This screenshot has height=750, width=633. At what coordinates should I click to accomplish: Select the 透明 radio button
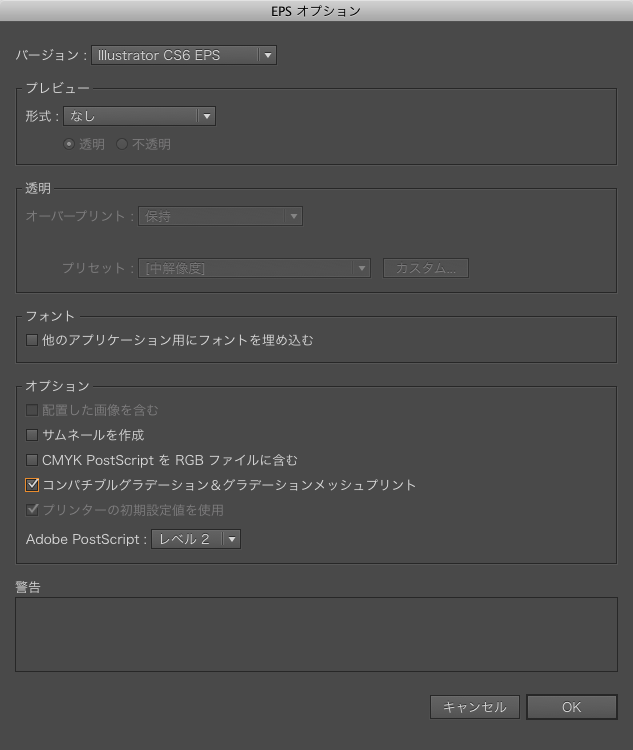69,144
